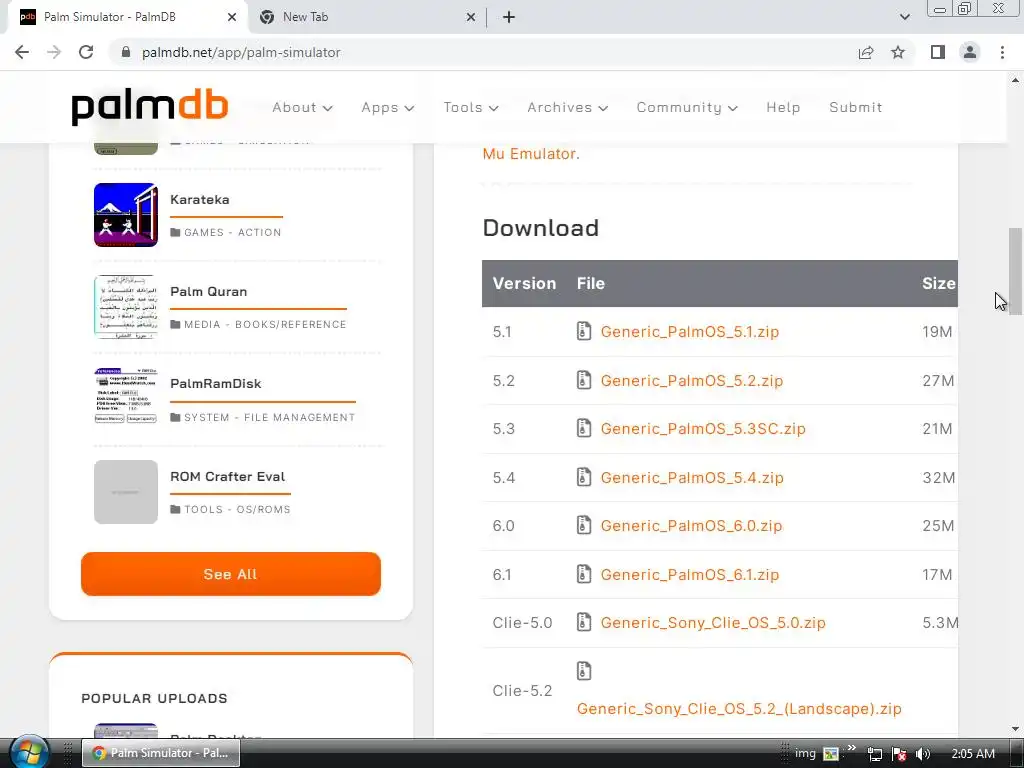Download Generic_Sony_Clie_OS_5.2_(Landscape).zip
Viewport: 1024px width, 768px height.
click(739, 709)
